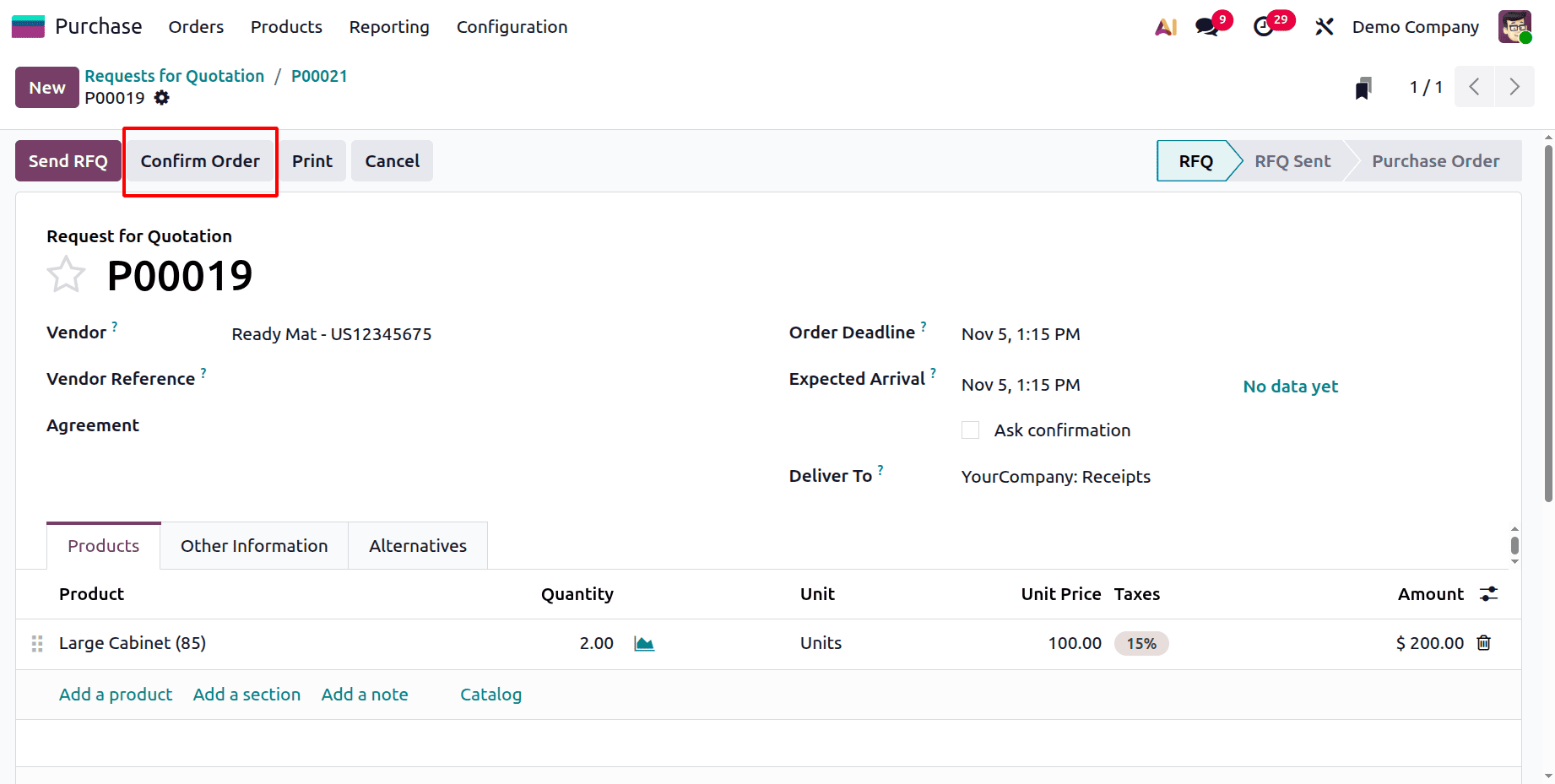Star P00019 as a favorite
The width and height of the screenshot is (1555, 784).
(x=66, y=274)
